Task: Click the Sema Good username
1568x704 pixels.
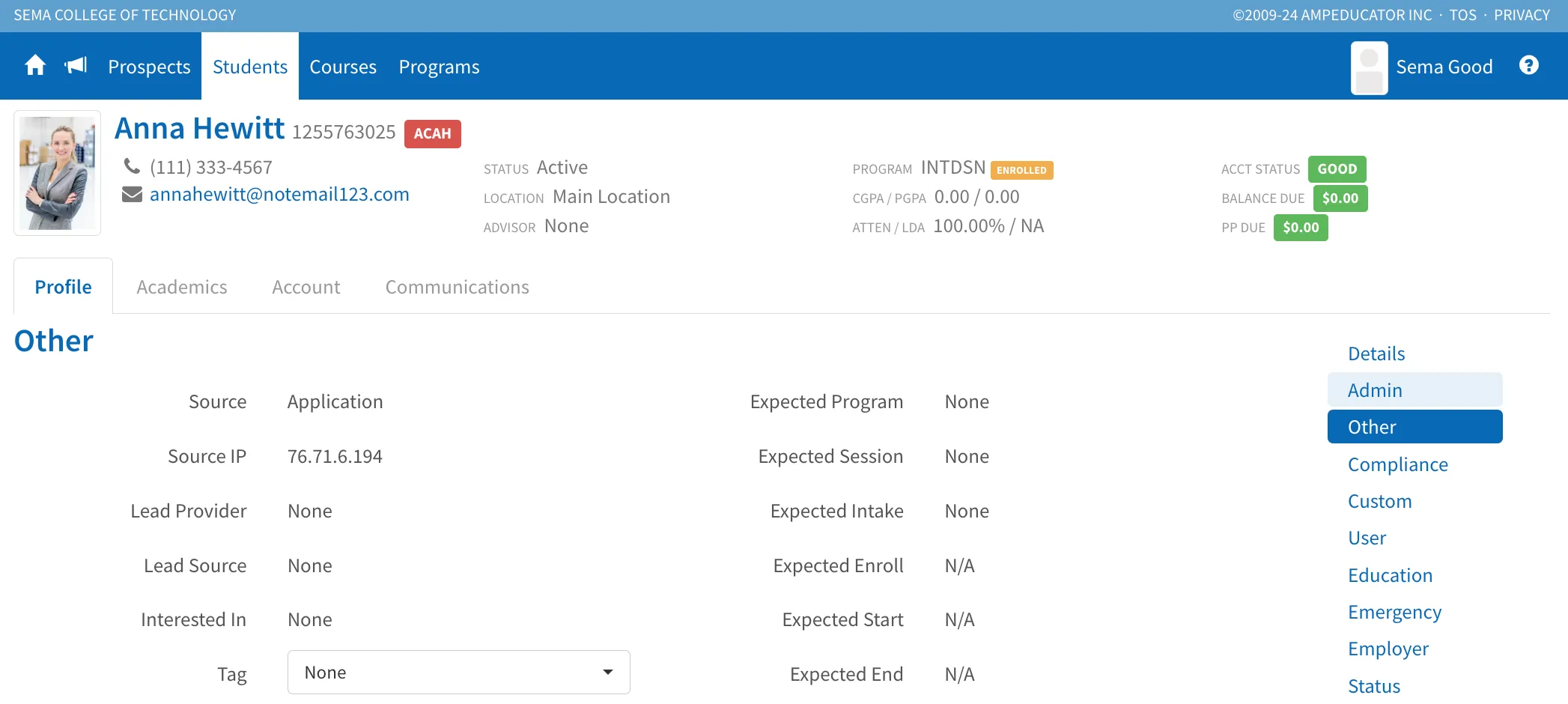Action: tap(1444, 67)
